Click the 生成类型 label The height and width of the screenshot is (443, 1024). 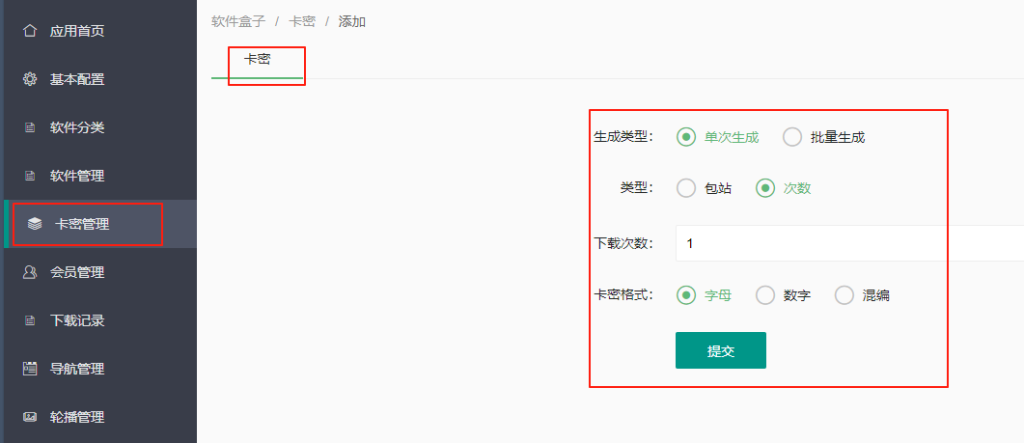pos(623,137)
